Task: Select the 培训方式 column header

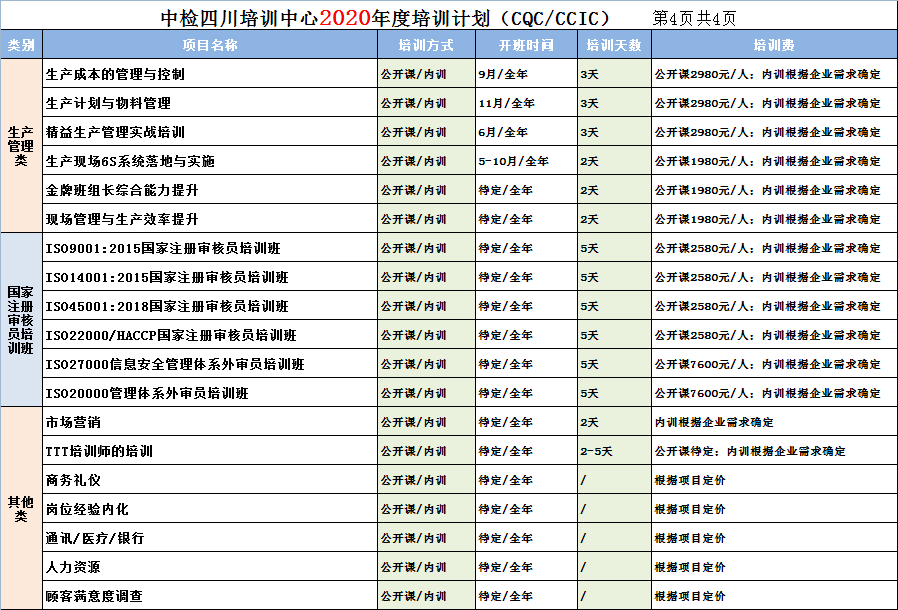Action: (425, 45)
